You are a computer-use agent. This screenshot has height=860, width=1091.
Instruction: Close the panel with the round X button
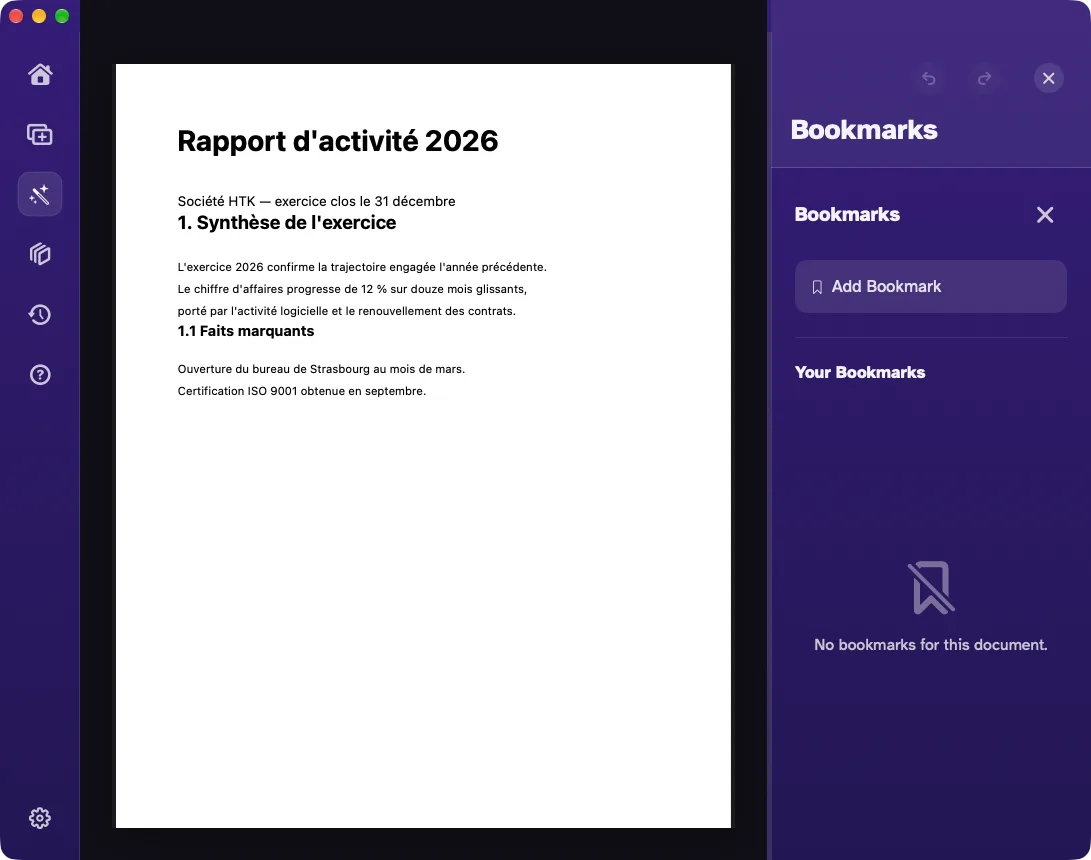click(x=1049, y=78)
